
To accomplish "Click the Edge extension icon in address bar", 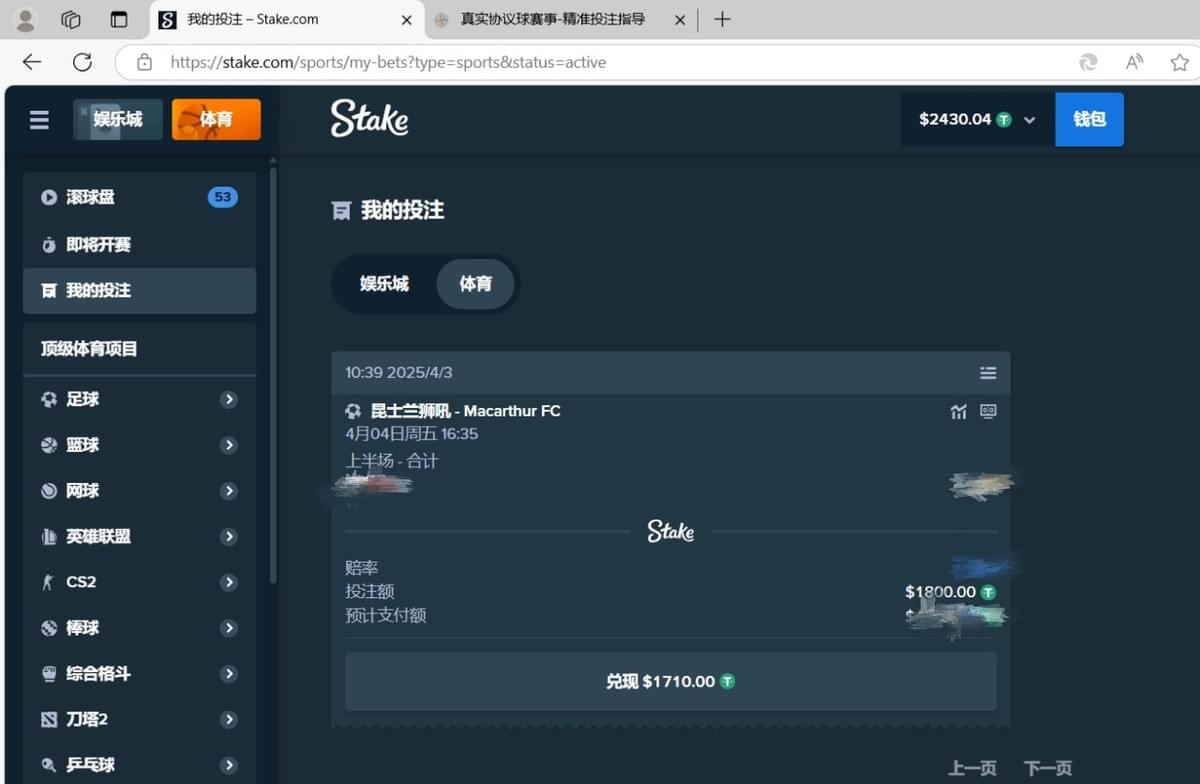I will pos(1088,62).
